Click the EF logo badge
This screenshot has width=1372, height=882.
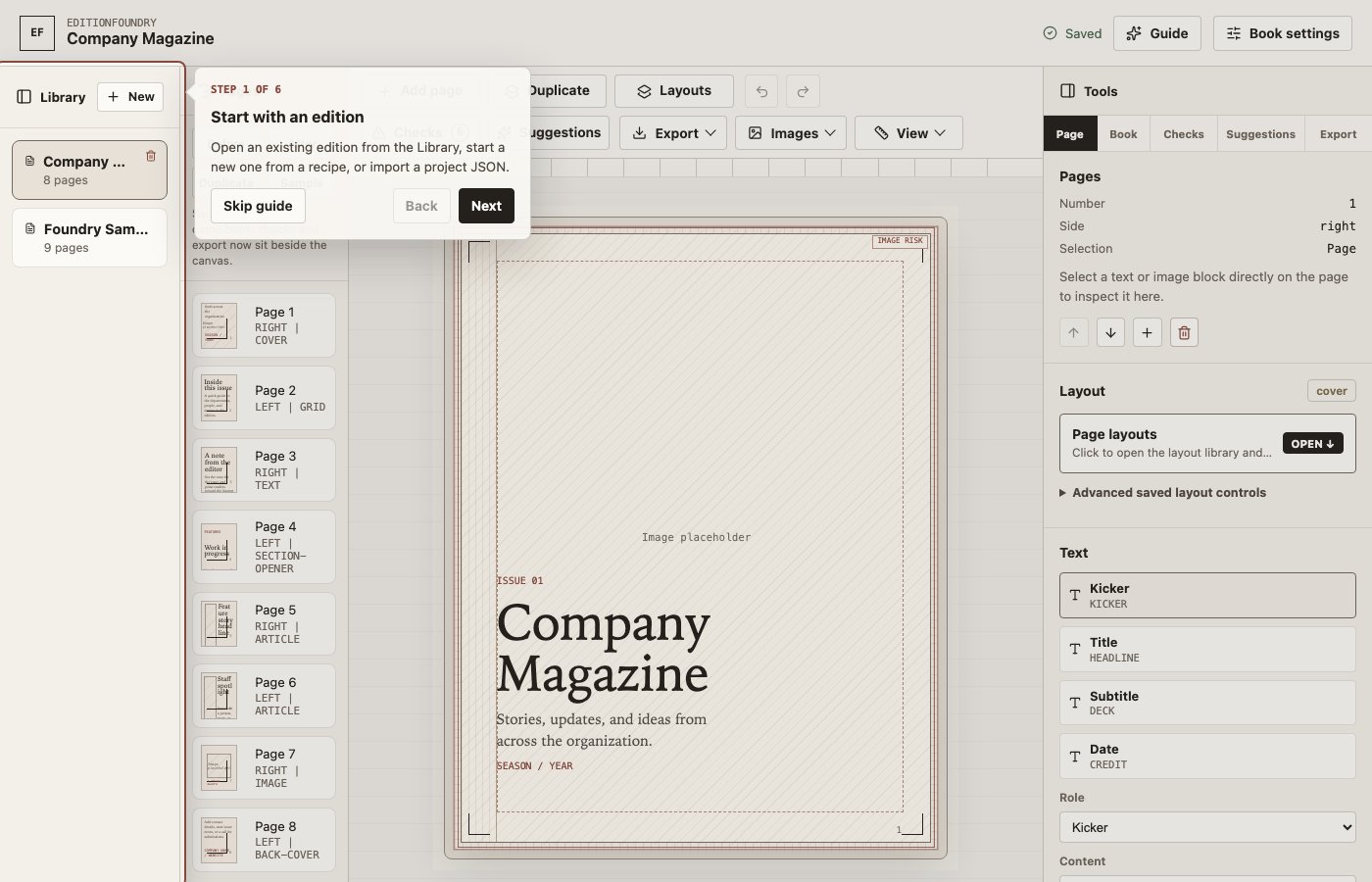pyautogui.click(x=37, y=32)
